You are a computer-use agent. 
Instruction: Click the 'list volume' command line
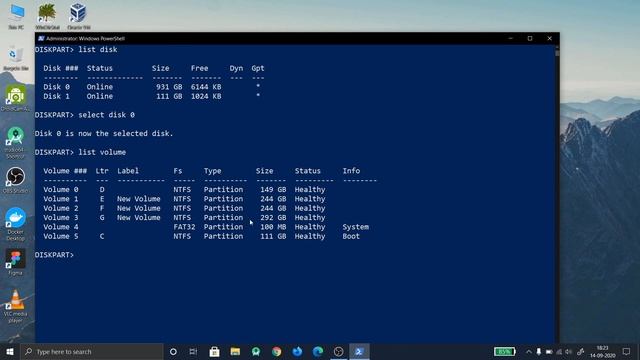[80, 152]
